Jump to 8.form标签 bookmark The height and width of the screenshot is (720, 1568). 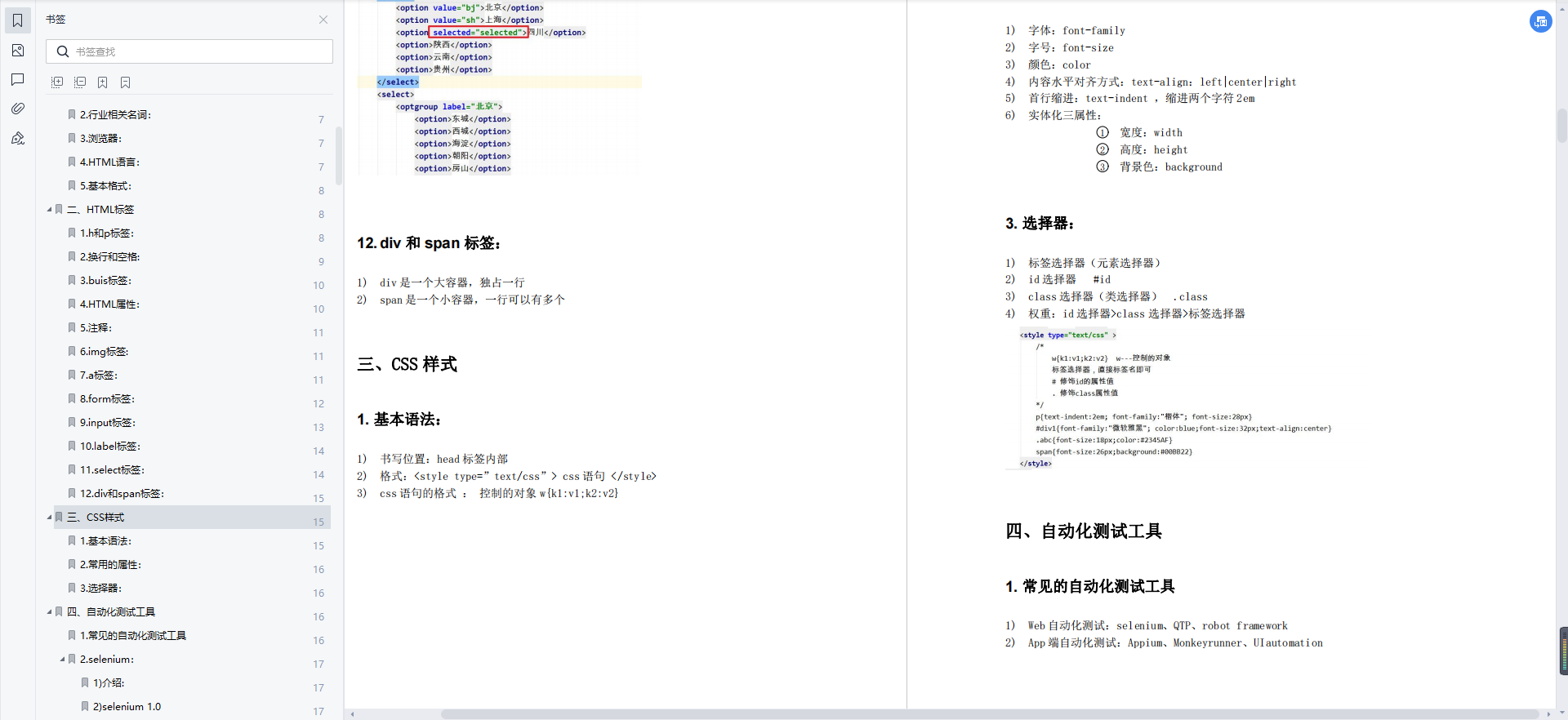pos(107,399)
